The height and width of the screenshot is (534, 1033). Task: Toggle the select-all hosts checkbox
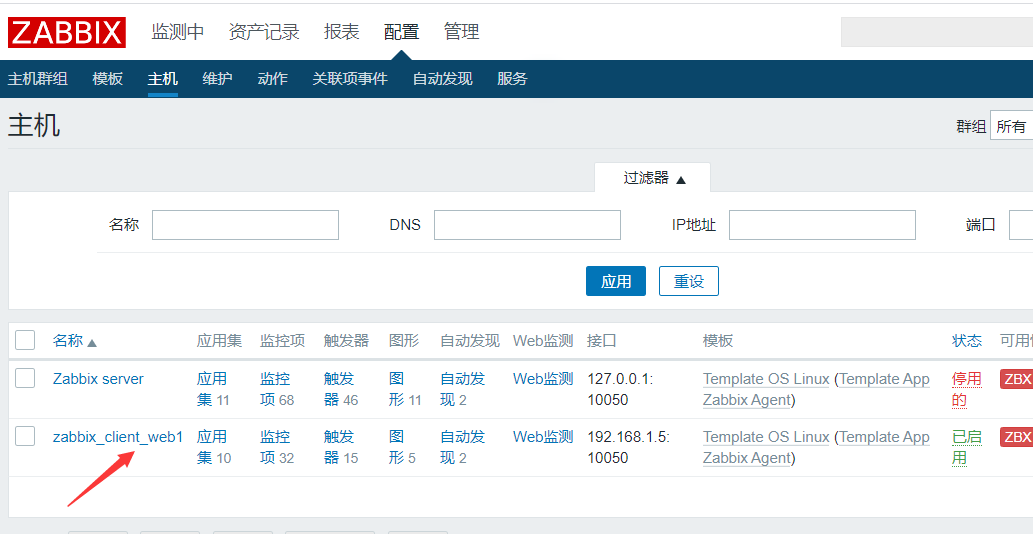click(x=25, y=340)
